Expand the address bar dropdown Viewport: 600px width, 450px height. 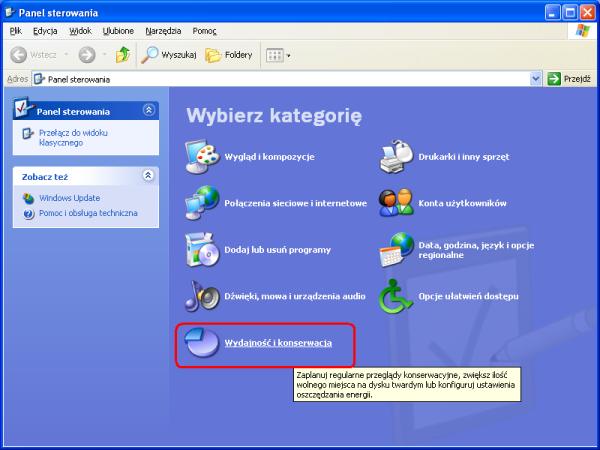click(536, 79)
